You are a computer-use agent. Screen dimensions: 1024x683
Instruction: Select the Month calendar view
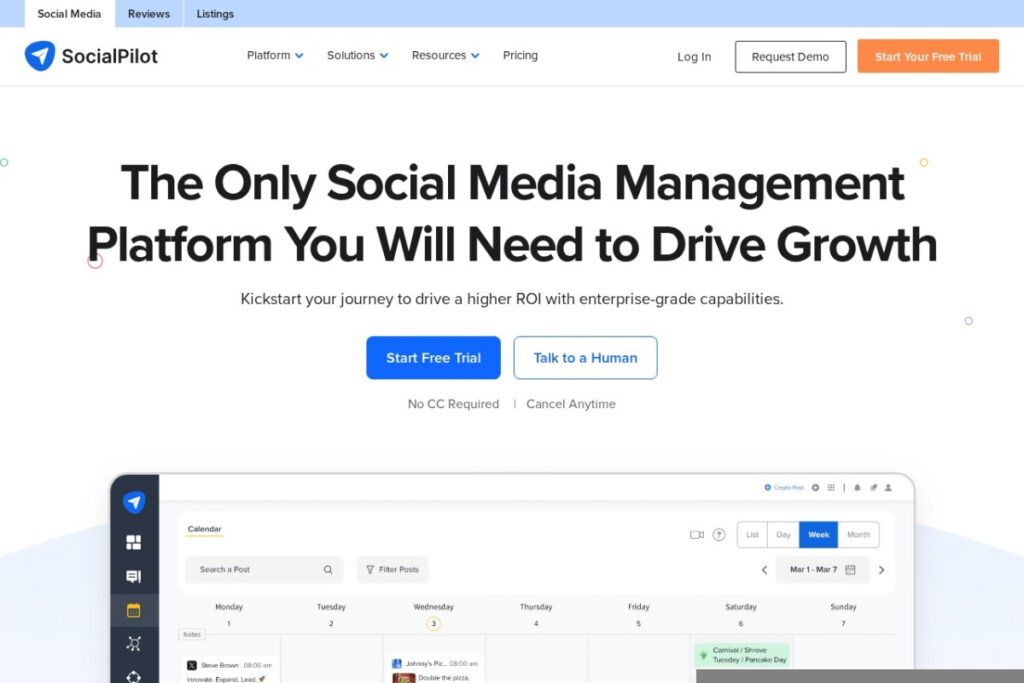click(x=858, y=535)
